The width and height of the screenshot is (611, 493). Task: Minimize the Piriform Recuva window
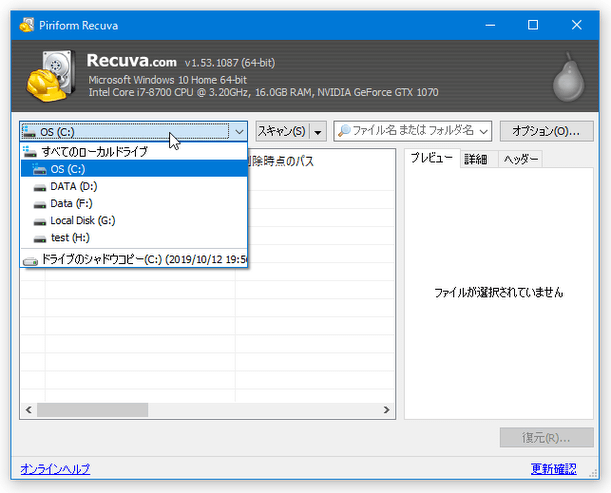point(490,25)
